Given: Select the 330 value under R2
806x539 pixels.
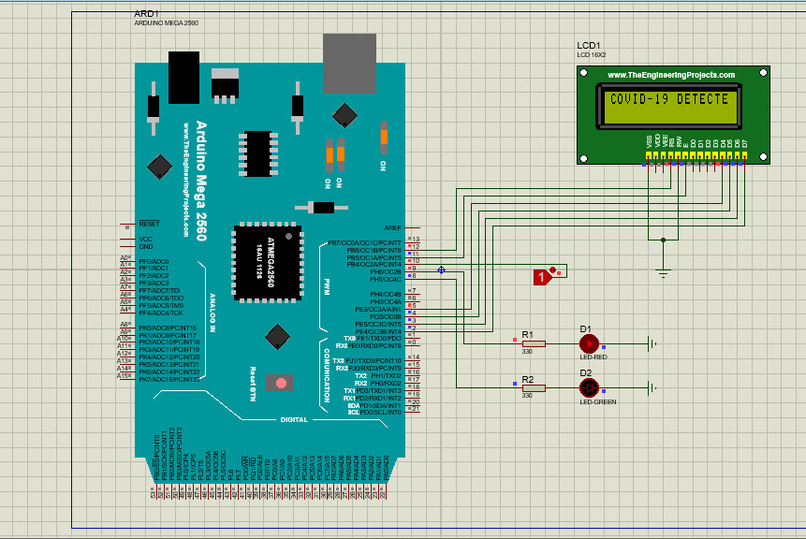Looking at the screenshot, I should click(527, 396).
